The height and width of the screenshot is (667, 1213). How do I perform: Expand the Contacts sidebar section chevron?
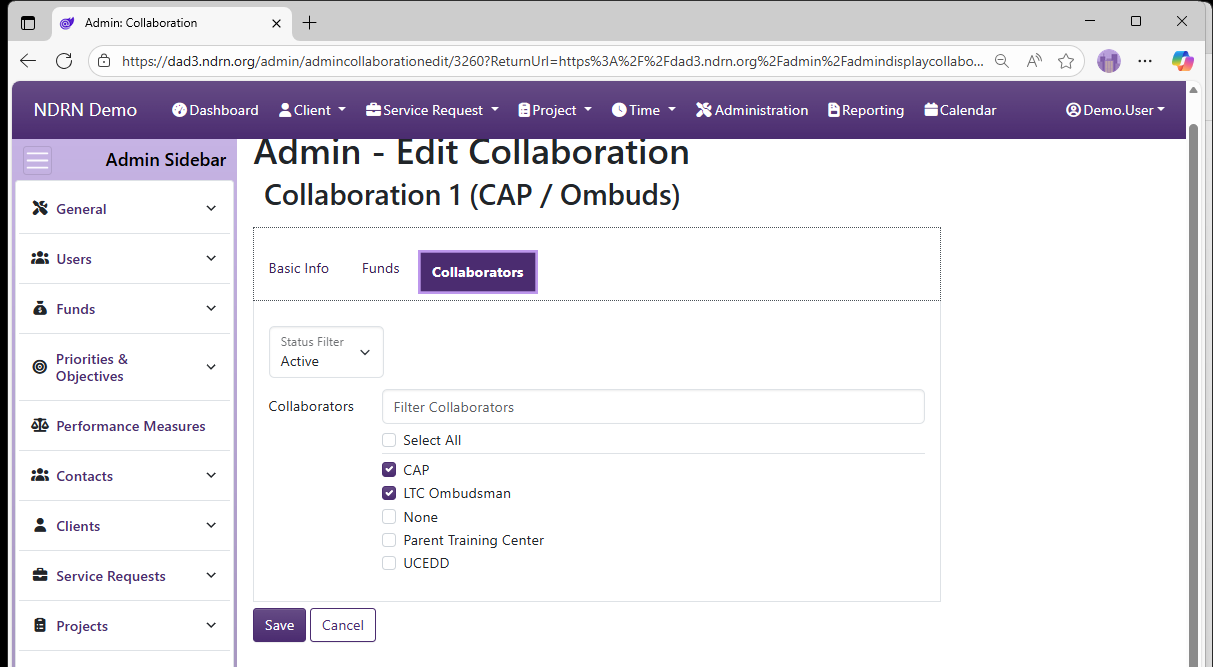[x=211, y=475]
